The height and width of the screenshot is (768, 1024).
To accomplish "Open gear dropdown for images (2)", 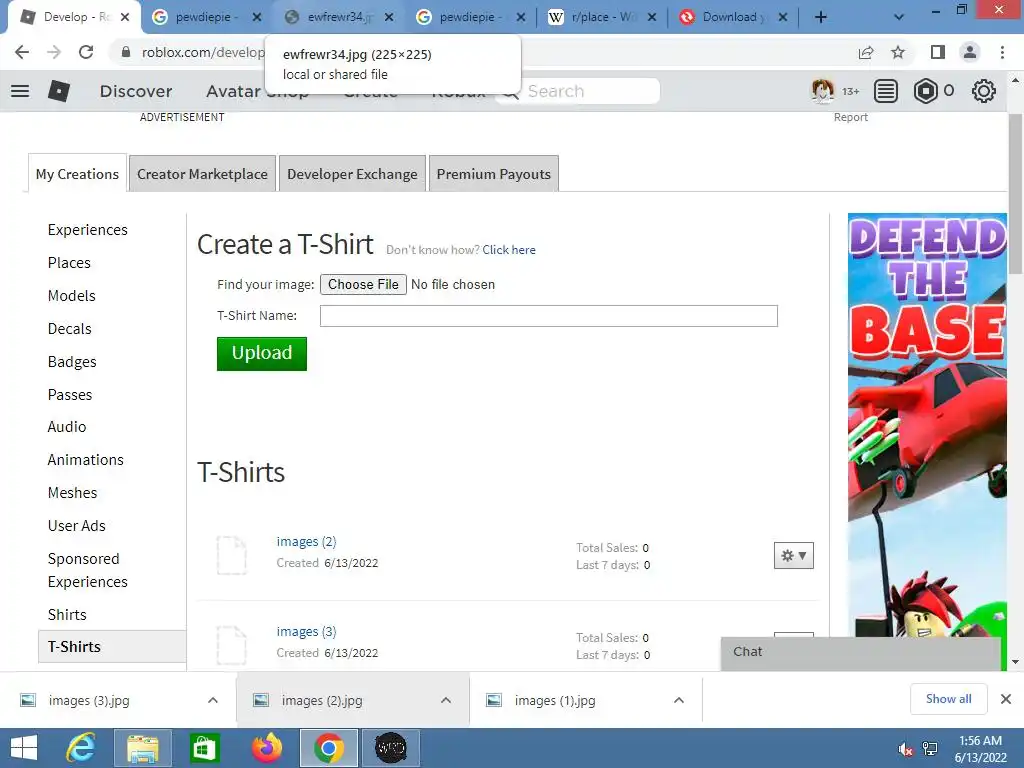I will click(793, 556).
